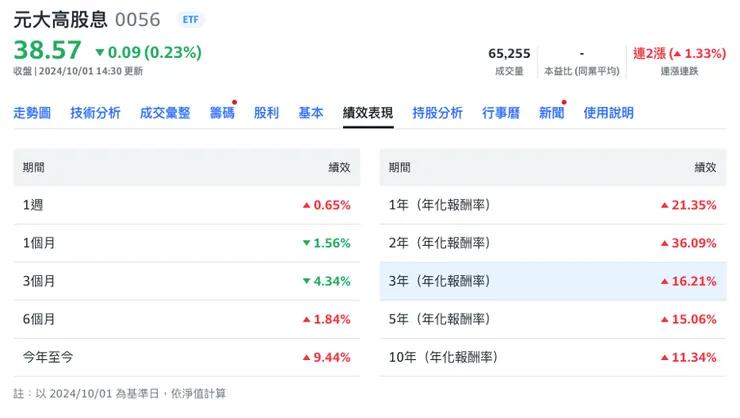Open the 成交彙整 tab
The height and width of the screenshot is (418, 740).
click(165, 113)
